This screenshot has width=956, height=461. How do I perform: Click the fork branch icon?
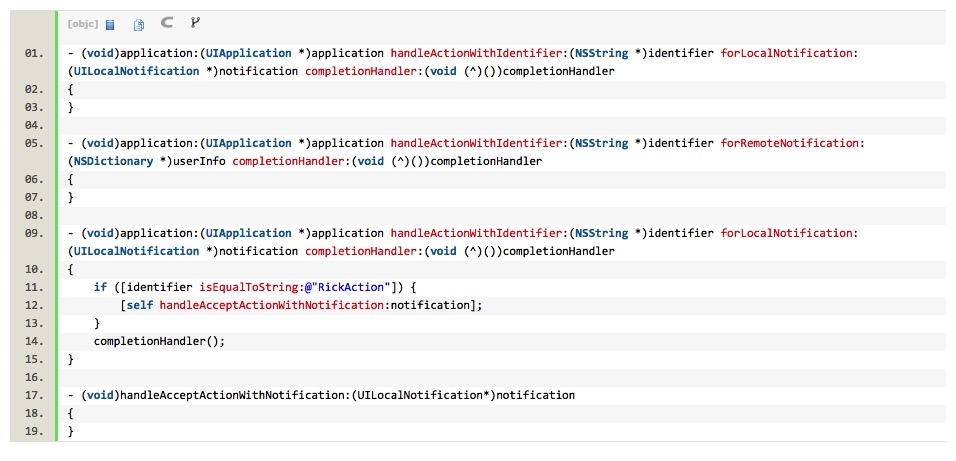(x=195, y=23)
